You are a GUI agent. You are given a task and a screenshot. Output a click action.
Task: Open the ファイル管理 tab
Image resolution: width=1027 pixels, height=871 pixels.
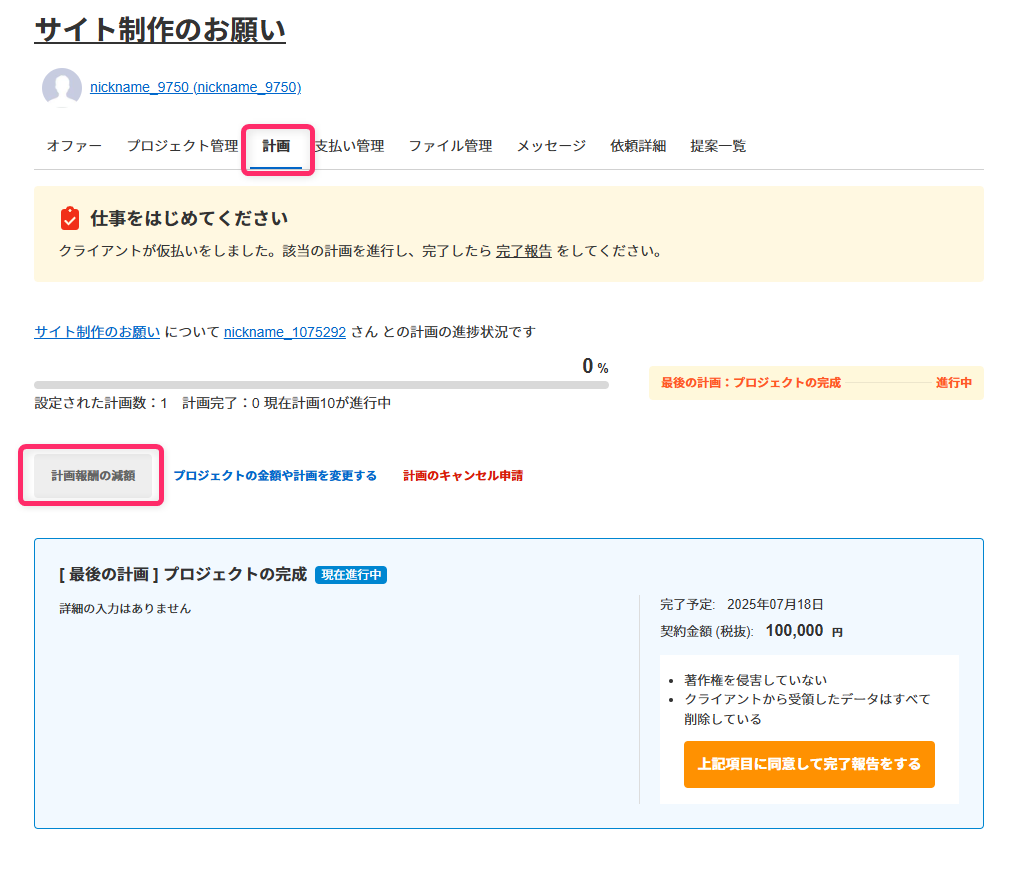[450, 145]
